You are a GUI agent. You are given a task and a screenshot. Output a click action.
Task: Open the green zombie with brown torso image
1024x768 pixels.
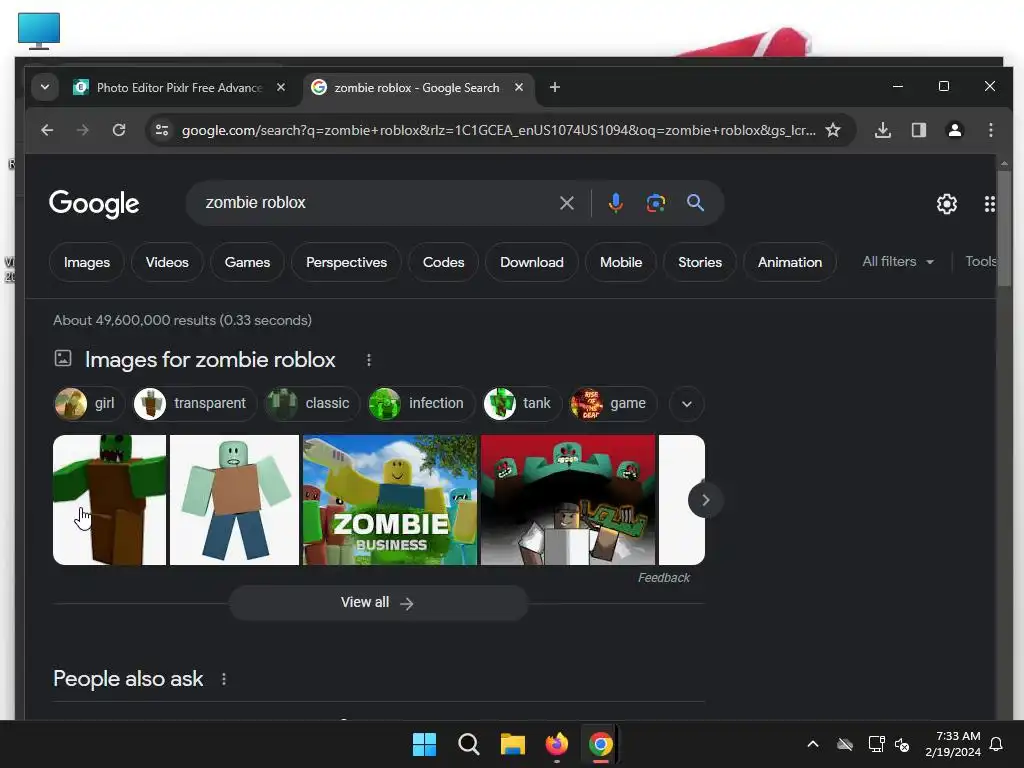(110, 500)
